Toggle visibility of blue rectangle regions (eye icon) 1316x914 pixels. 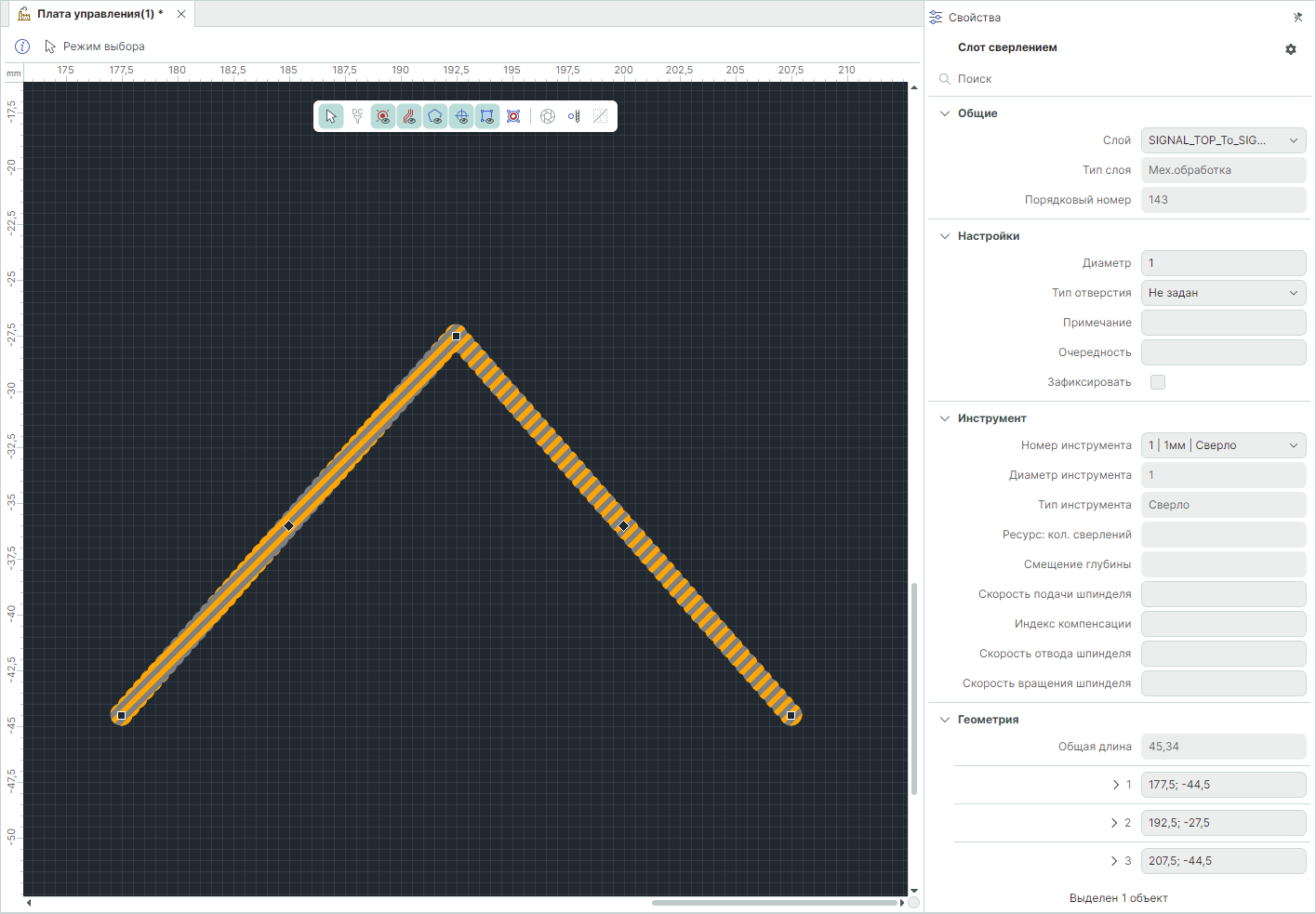click(487, 116)
